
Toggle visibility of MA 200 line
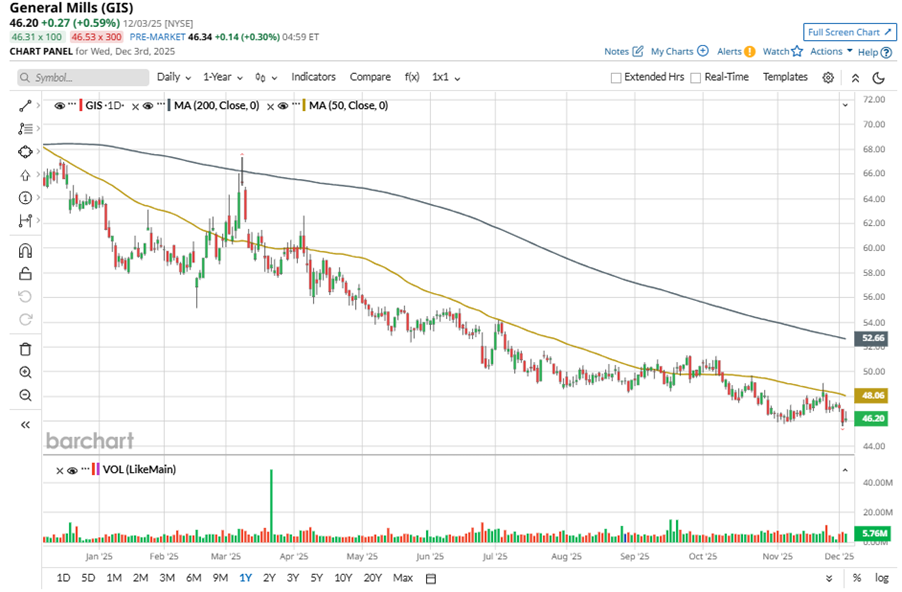pos(148,106)
